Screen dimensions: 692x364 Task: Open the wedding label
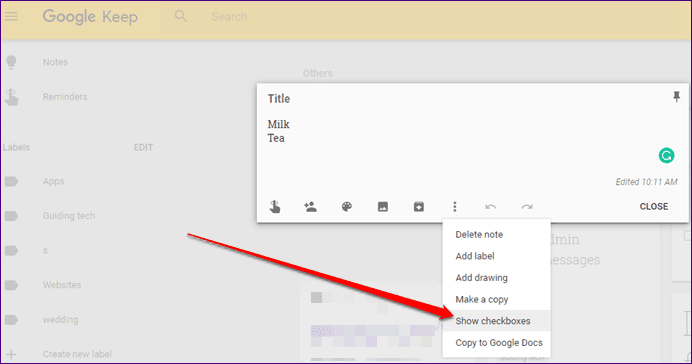coord(60,319)
